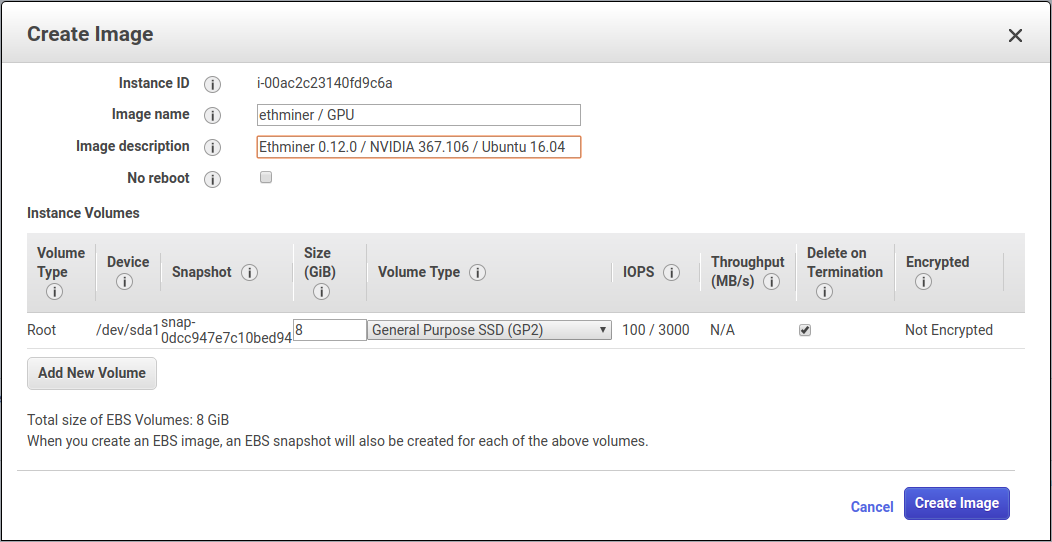Click the root volume size input field
Screen dimensions: 1052x542
330,330
